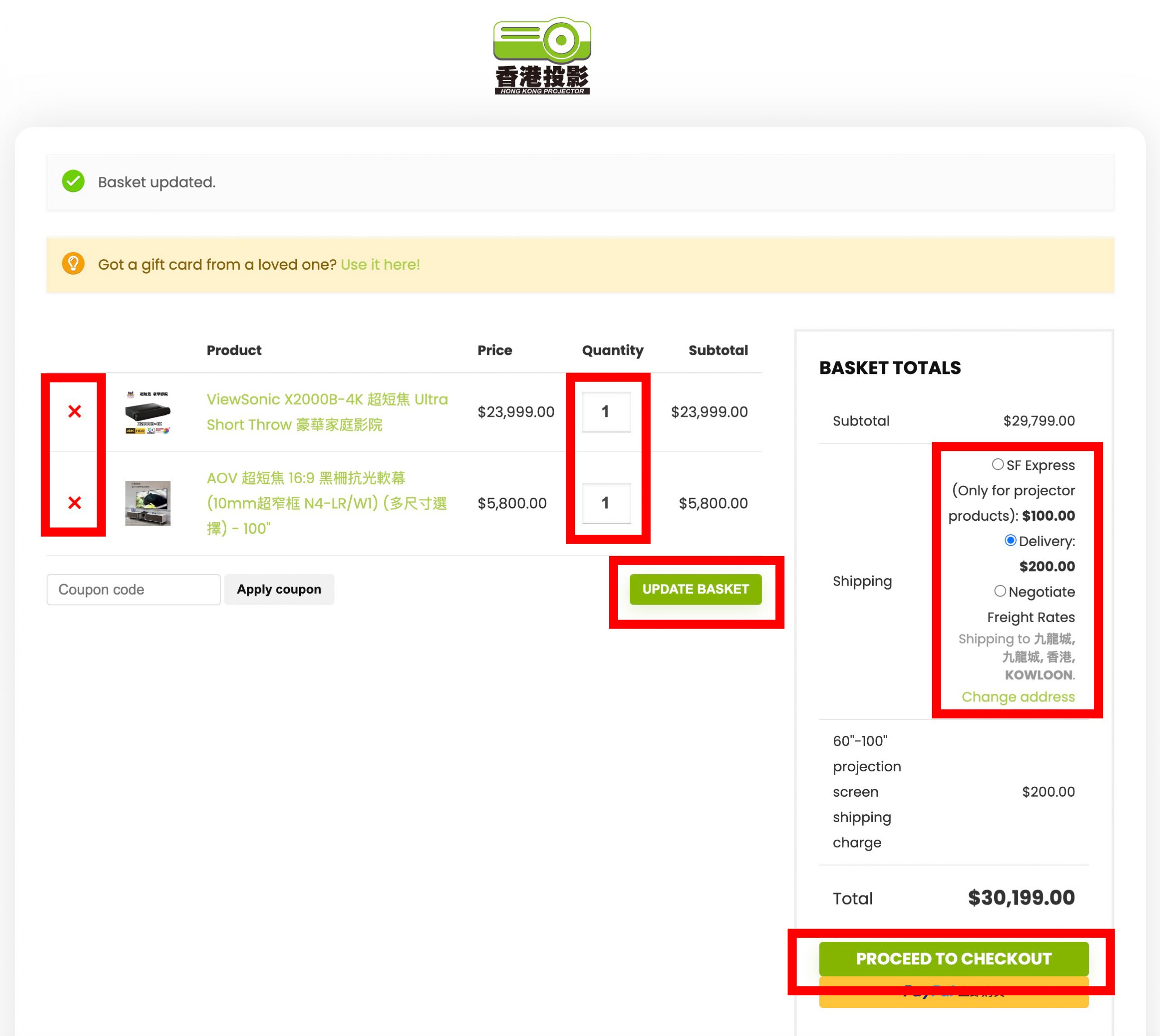Open the Hong Kong Projector logo

click(542, 56)
